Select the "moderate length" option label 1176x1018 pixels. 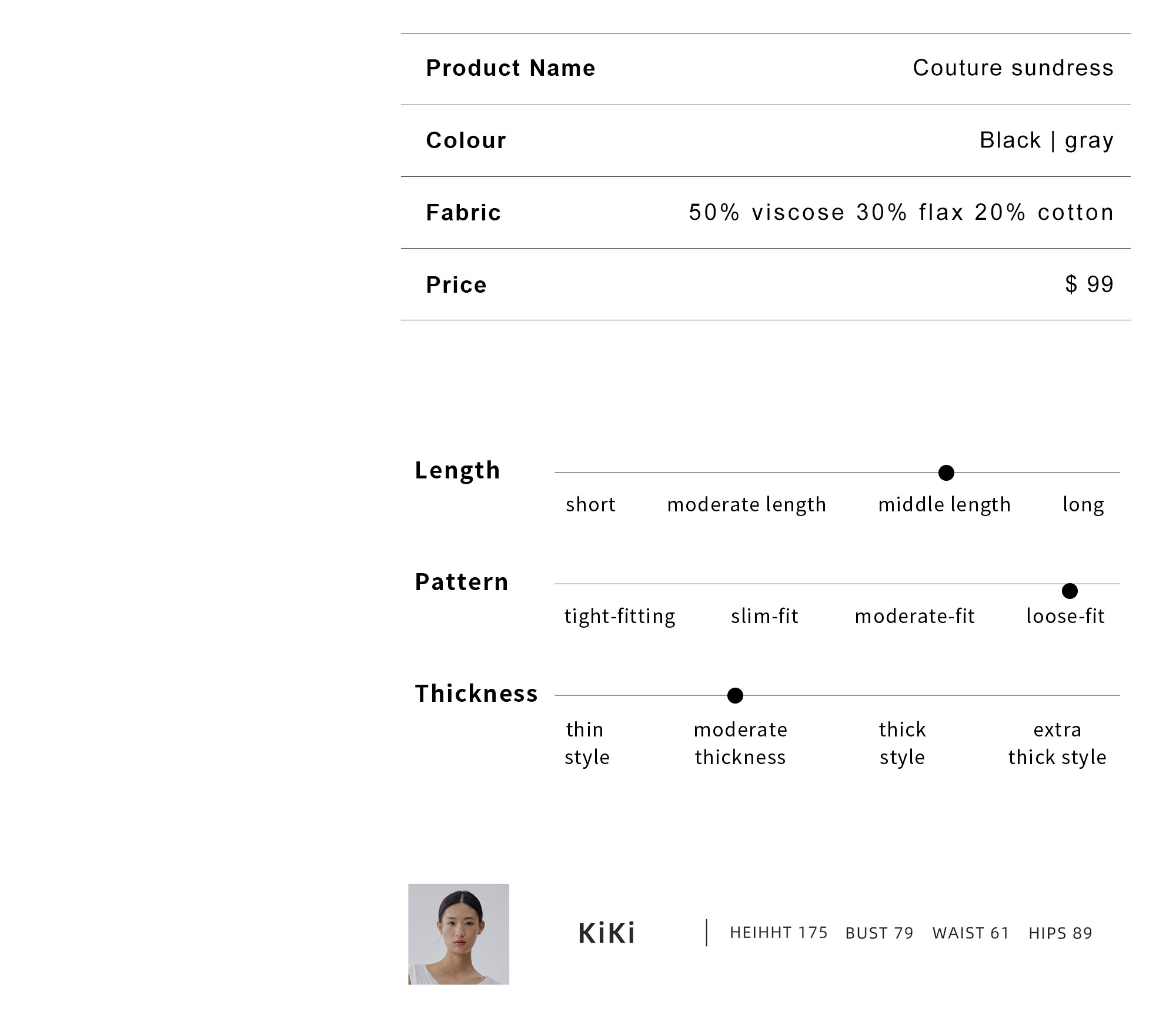(x=746, y=504)
